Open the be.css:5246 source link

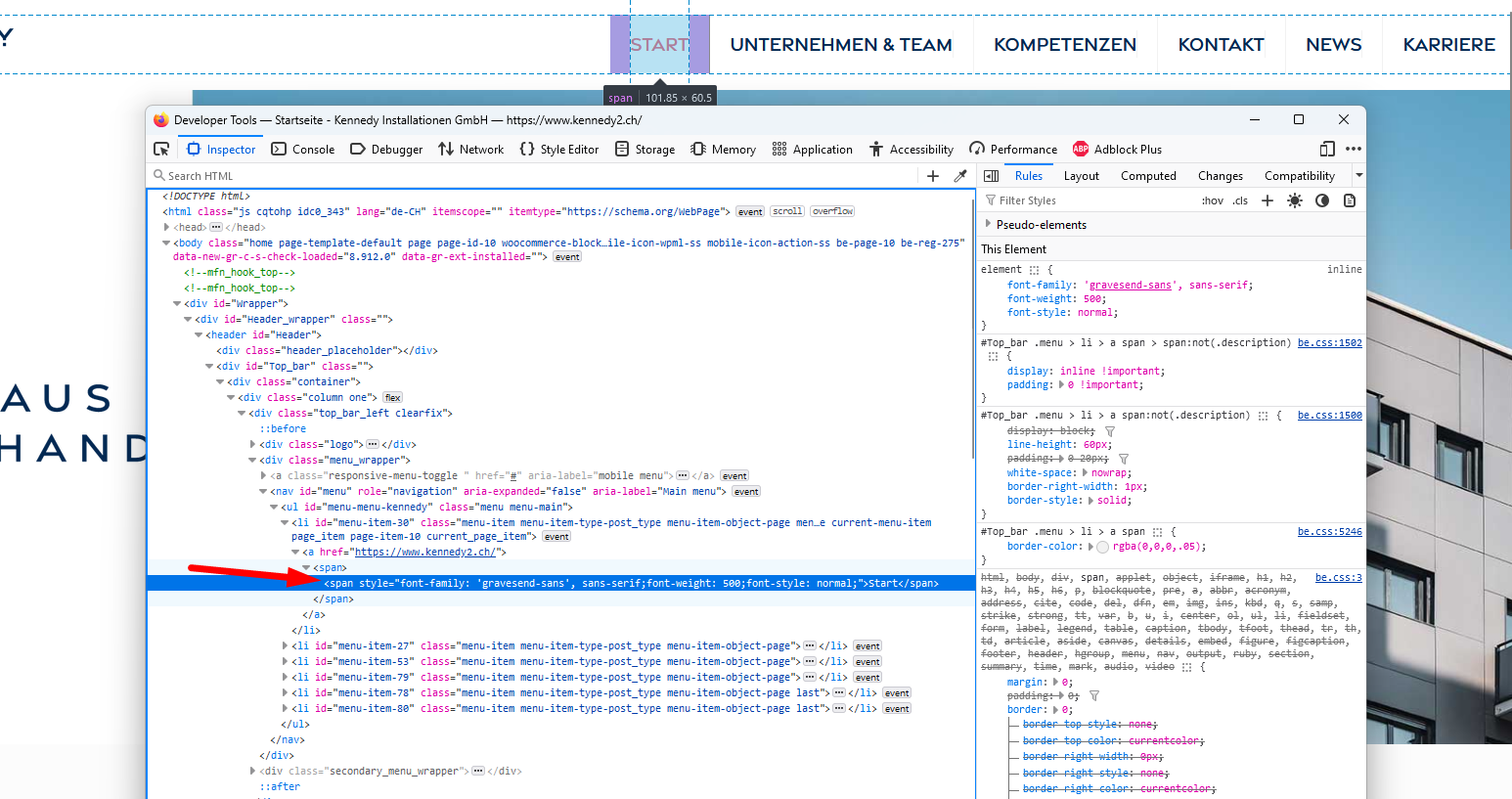pos(1329,532)
